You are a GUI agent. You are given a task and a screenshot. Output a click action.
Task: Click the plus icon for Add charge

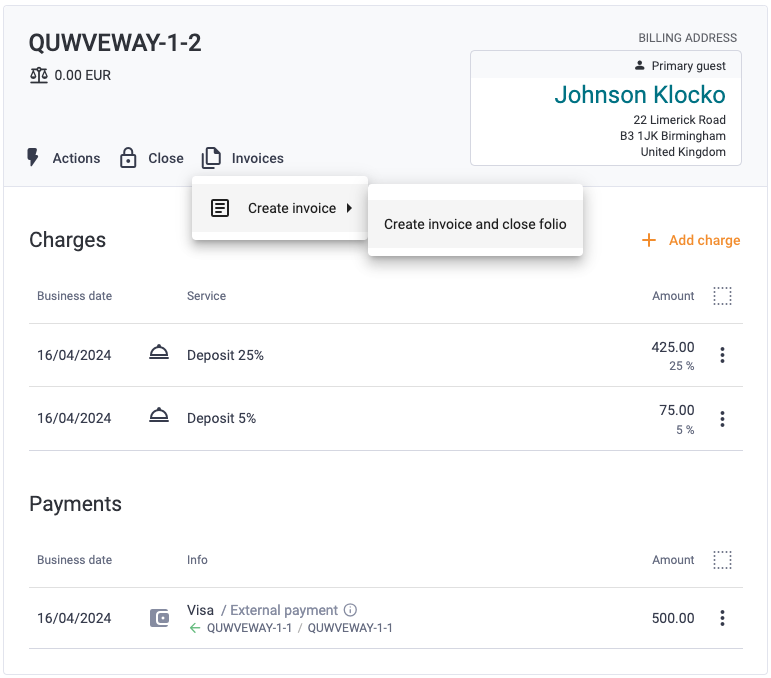(x=649, y=240)
